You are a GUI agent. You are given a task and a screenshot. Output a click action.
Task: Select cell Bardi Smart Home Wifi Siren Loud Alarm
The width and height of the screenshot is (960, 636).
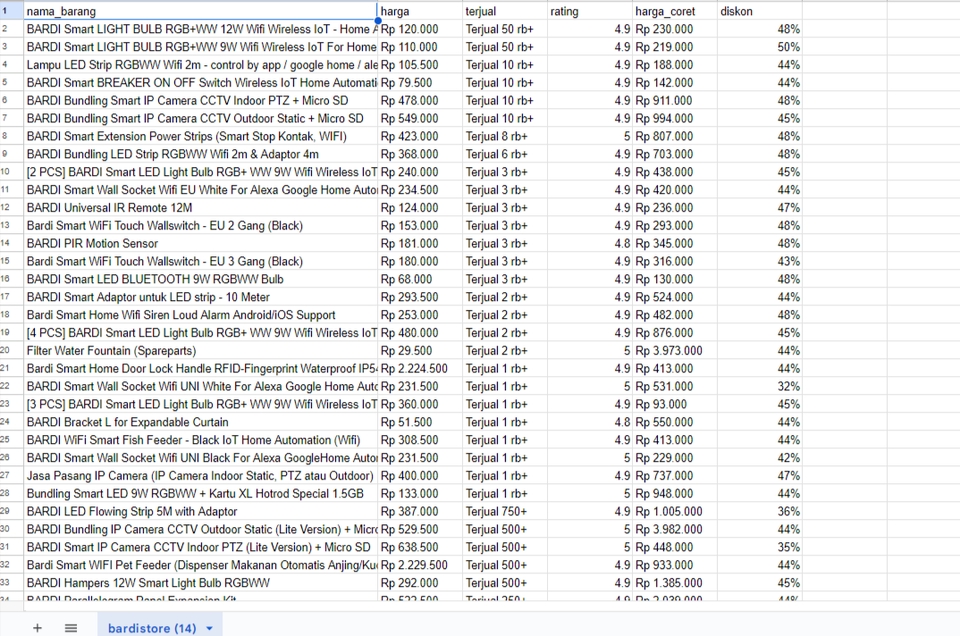tap(201, 315)
